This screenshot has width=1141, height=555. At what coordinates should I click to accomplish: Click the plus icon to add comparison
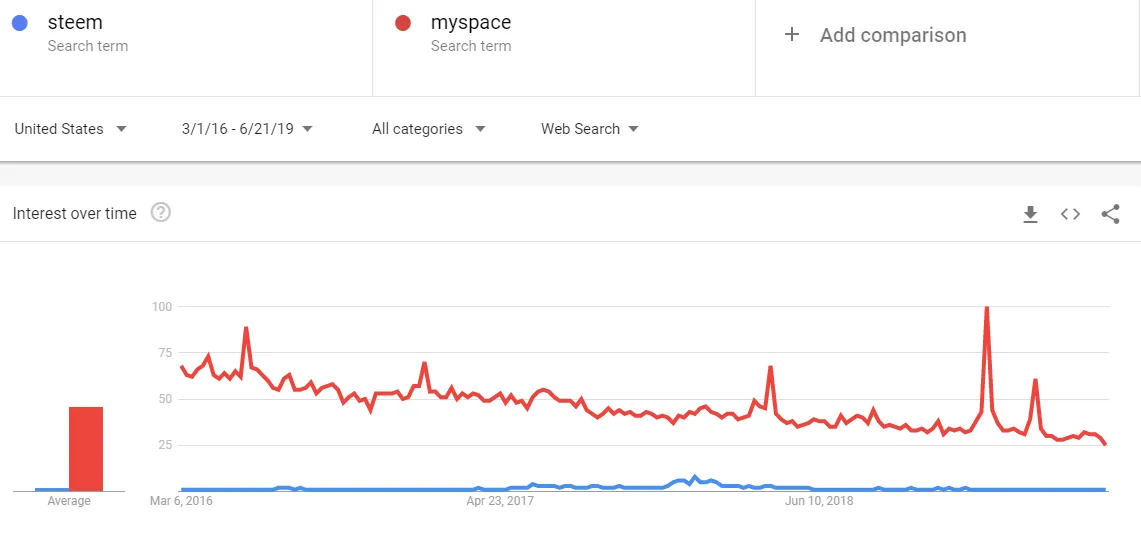tap(792, 34)
